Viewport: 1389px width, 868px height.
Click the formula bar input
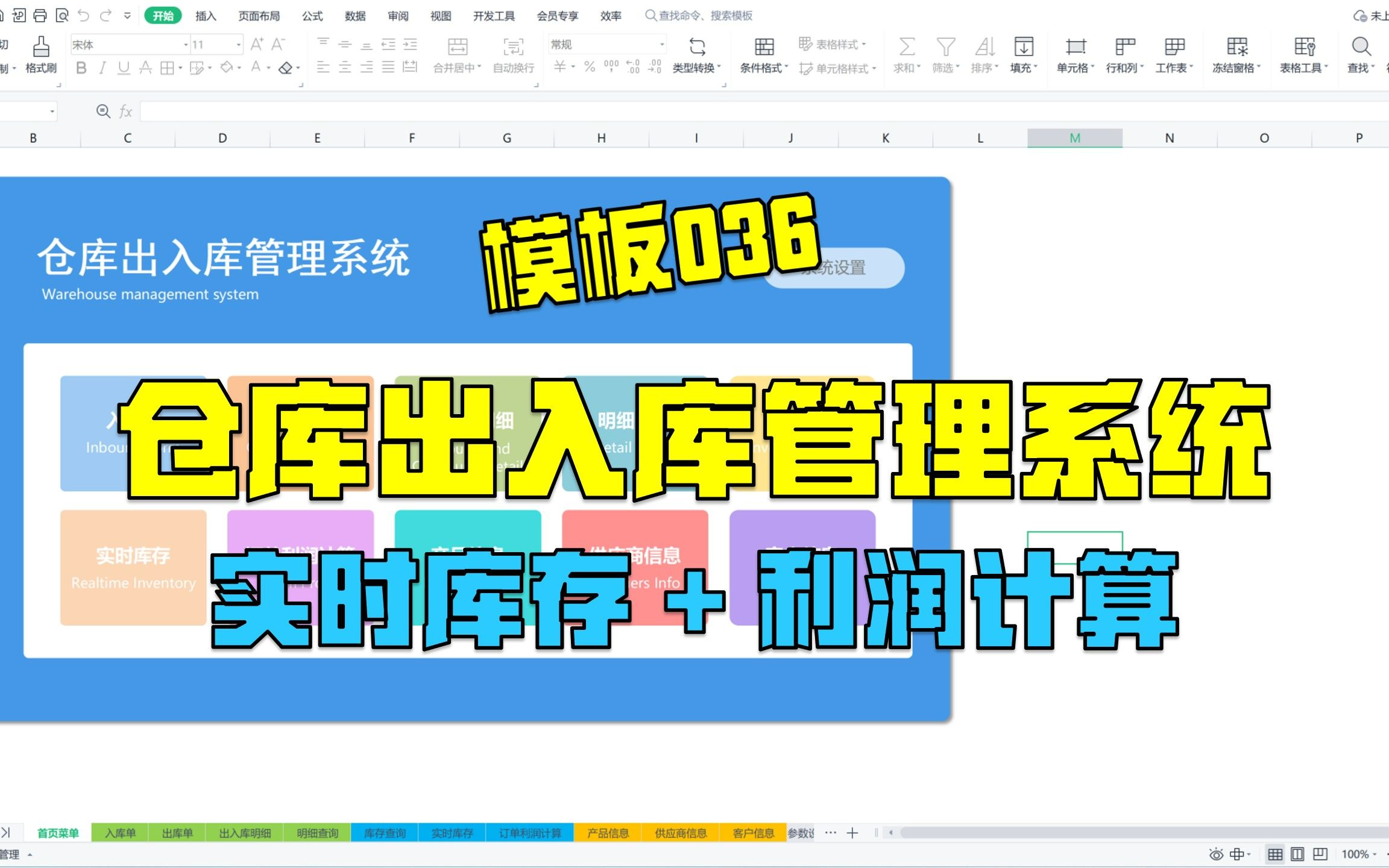pyautogui.click(x=763, y=111)
